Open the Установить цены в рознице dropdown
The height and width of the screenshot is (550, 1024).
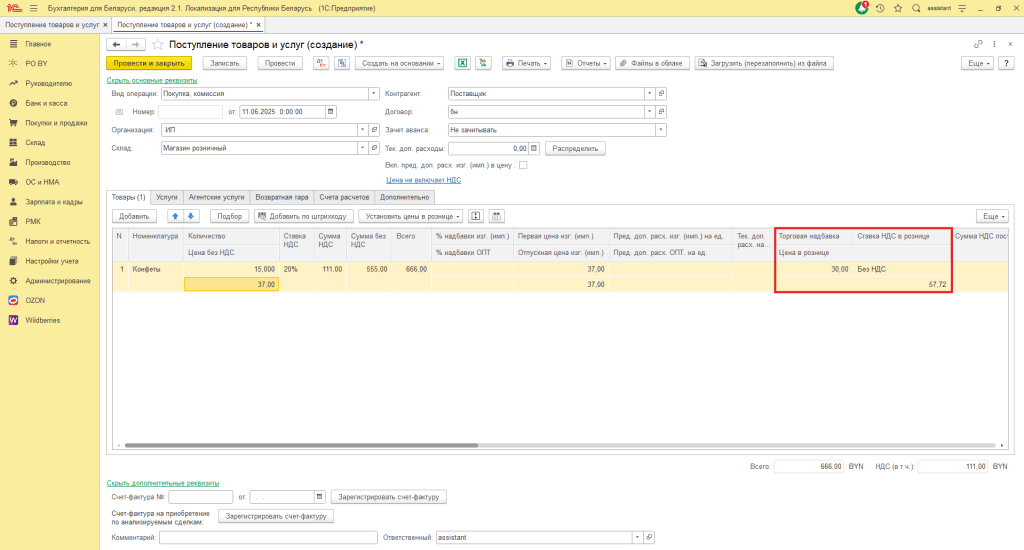pyautogui.click(x=411, y=216)
